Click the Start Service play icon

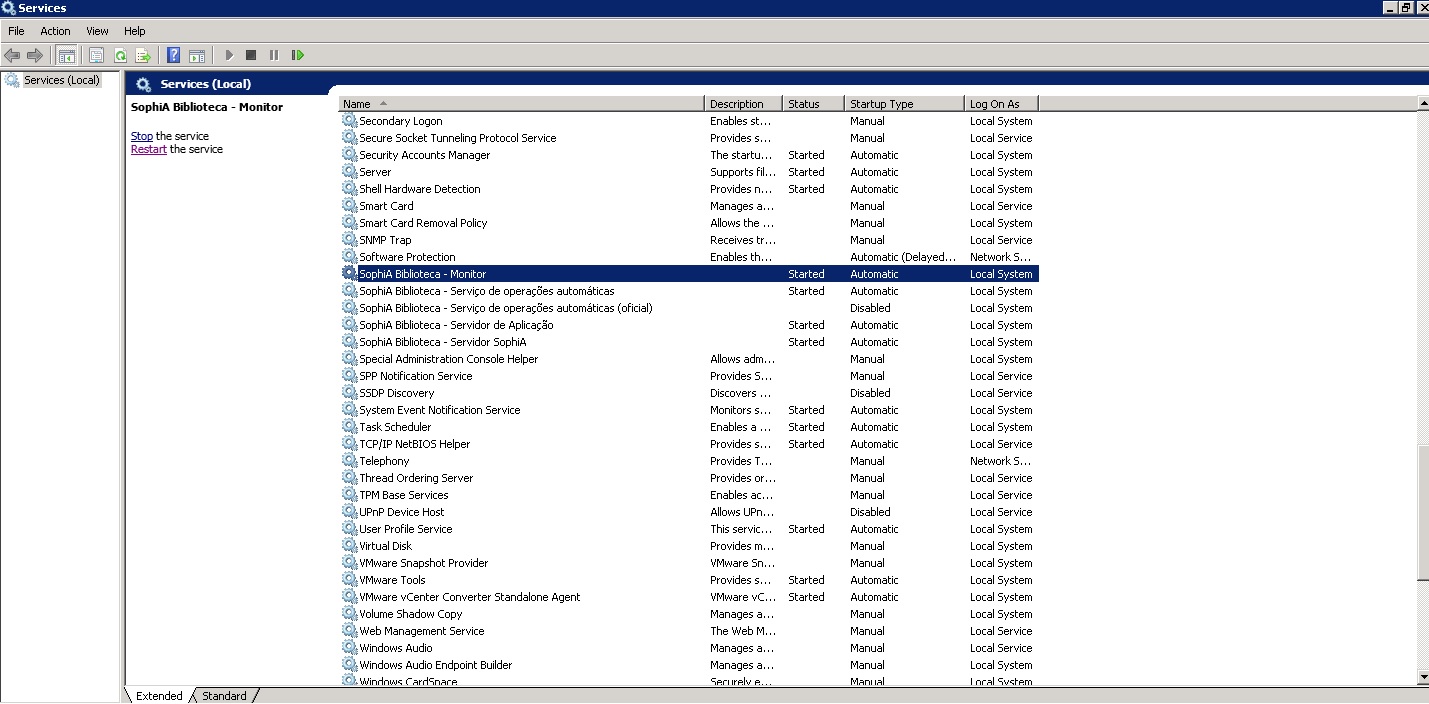point(229,55)
